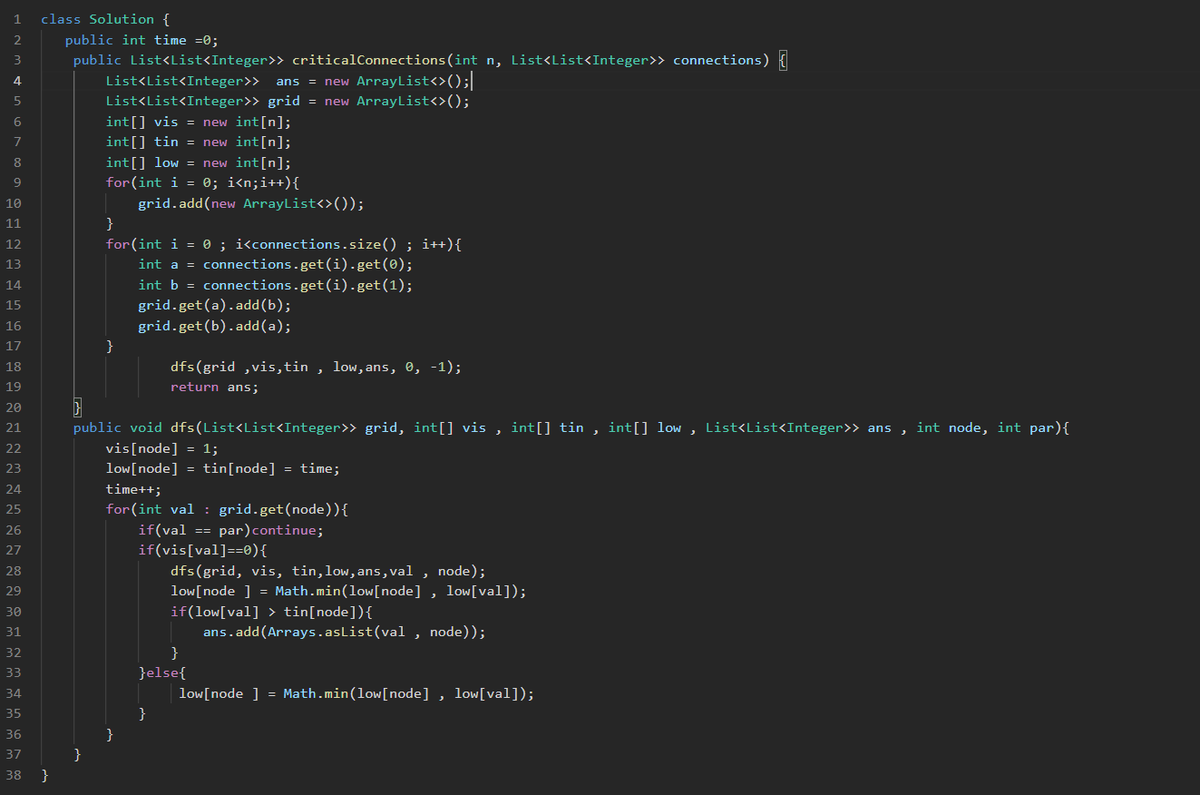Screen dimensions: 1200x795
Task: Click line number 21 in the gutter
Action: 12,427
